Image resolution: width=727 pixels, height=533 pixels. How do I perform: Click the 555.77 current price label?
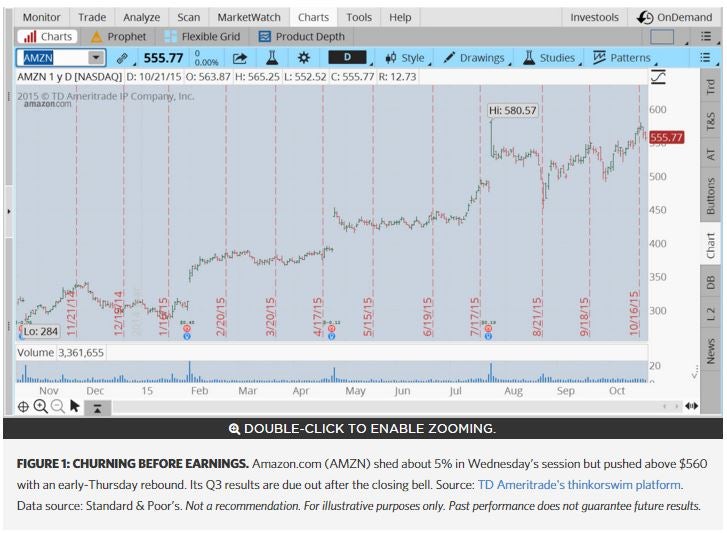click(x=666, y=137)
